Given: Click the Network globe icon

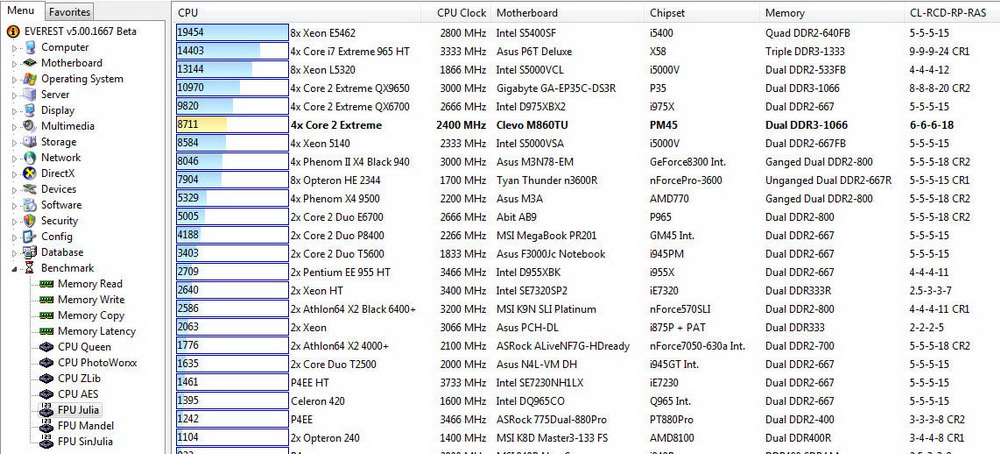Looking at the screenshot, I should 29,157.
